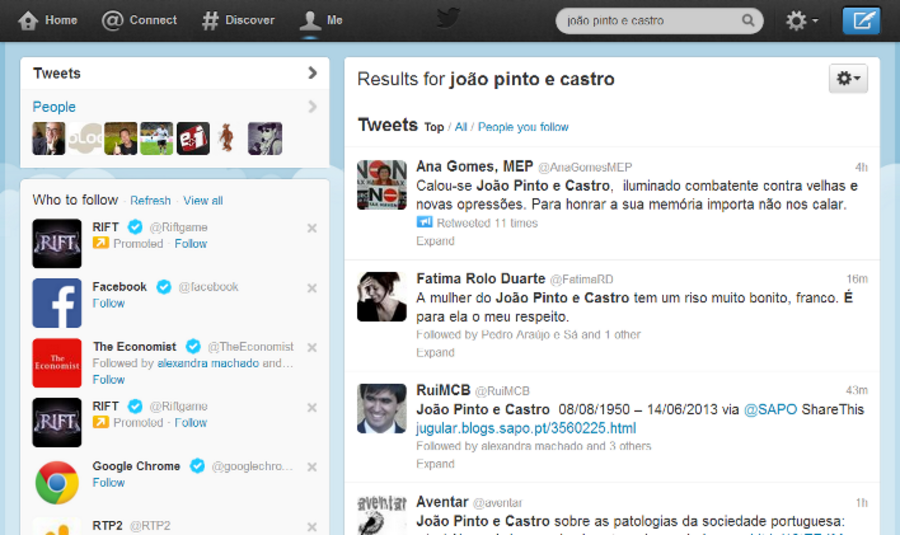
Task: Follow the Google Chrome account
Action: coord(108,482)
